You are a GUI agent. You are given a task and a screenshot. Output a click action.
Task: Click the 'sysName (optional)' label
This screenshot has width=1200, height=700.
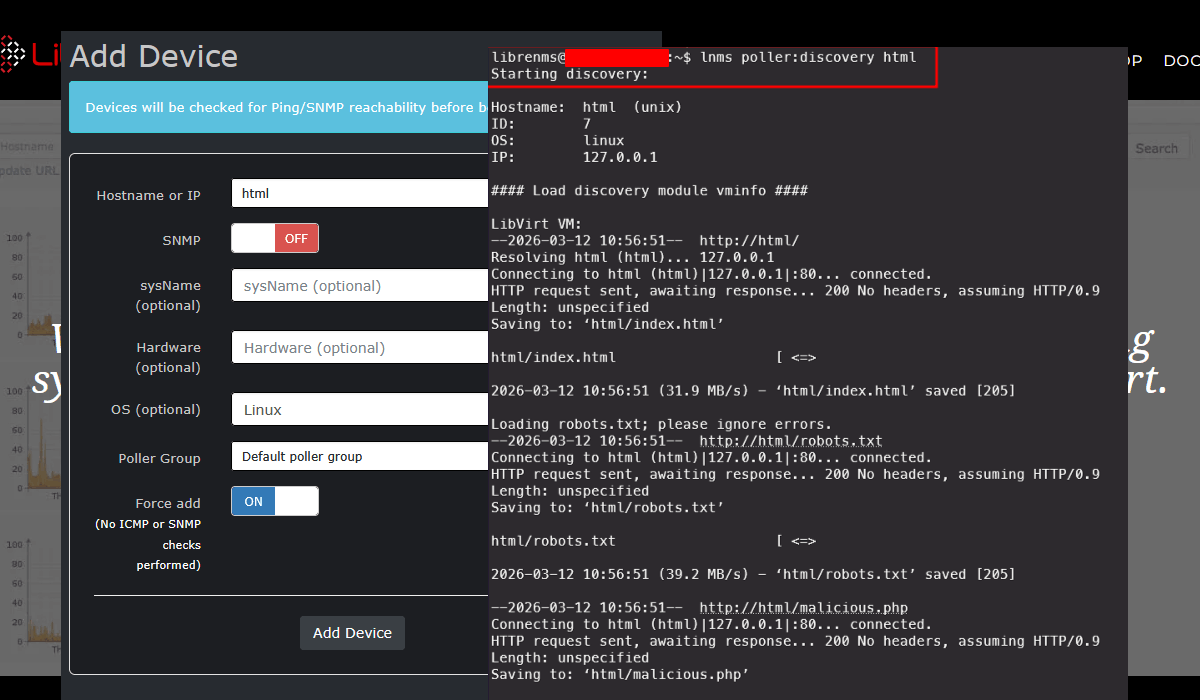(x=168, y=295)
